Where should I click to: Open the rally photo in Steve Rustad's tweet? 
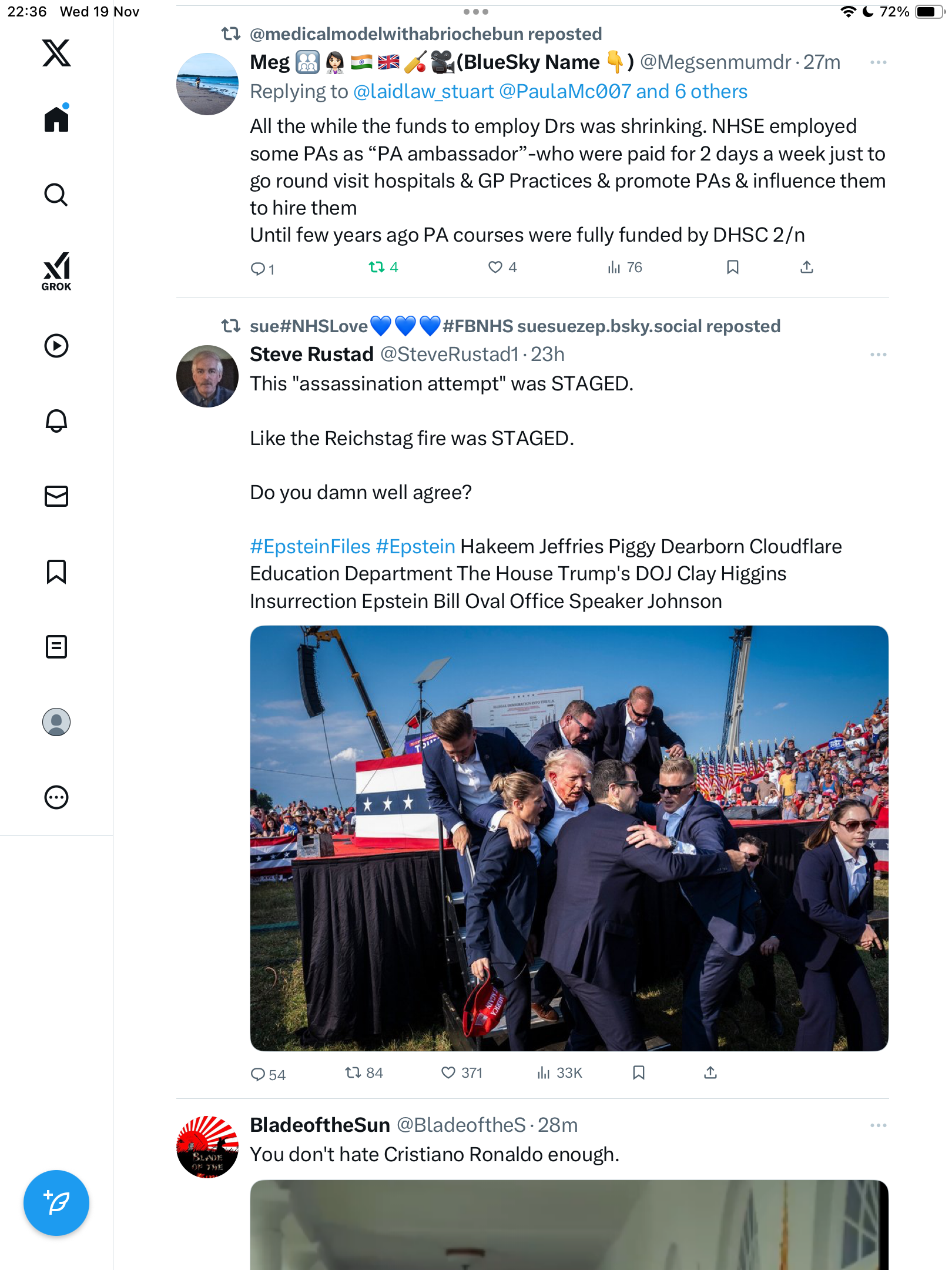569,838
